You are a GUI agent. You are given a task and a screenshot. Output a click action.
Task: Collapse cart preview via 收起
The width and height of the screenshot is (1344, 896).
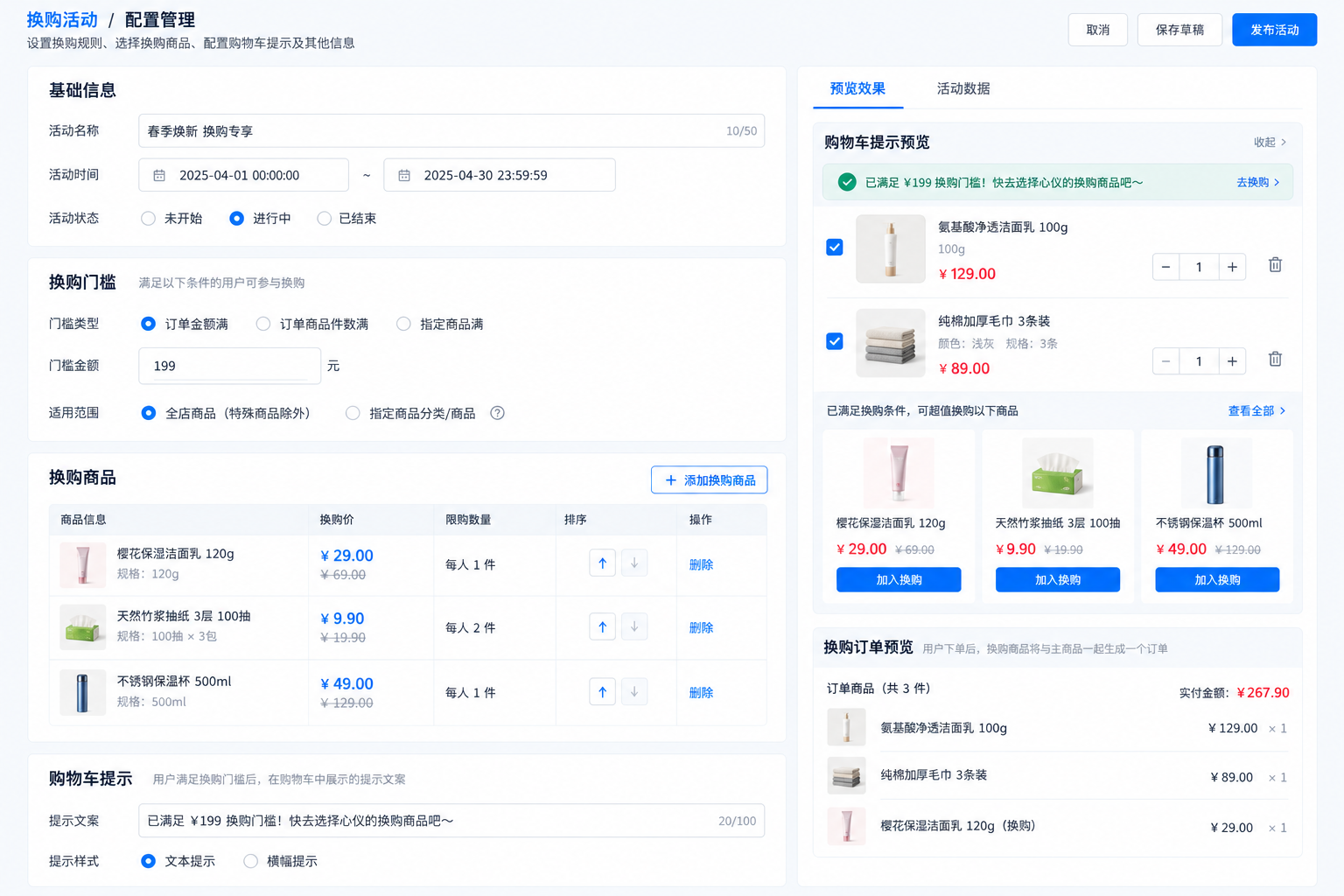click(1270, 142)
